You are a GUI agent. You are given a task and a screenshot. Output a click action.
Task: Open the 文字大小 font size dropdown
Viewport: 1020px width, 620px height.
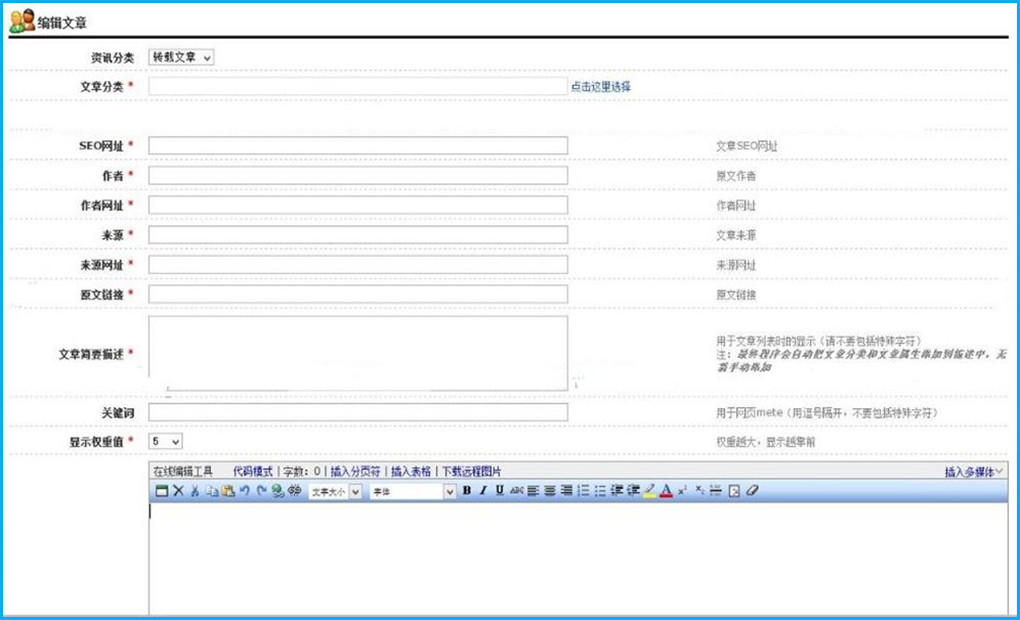pyautogui.click(x=335, y=492)
